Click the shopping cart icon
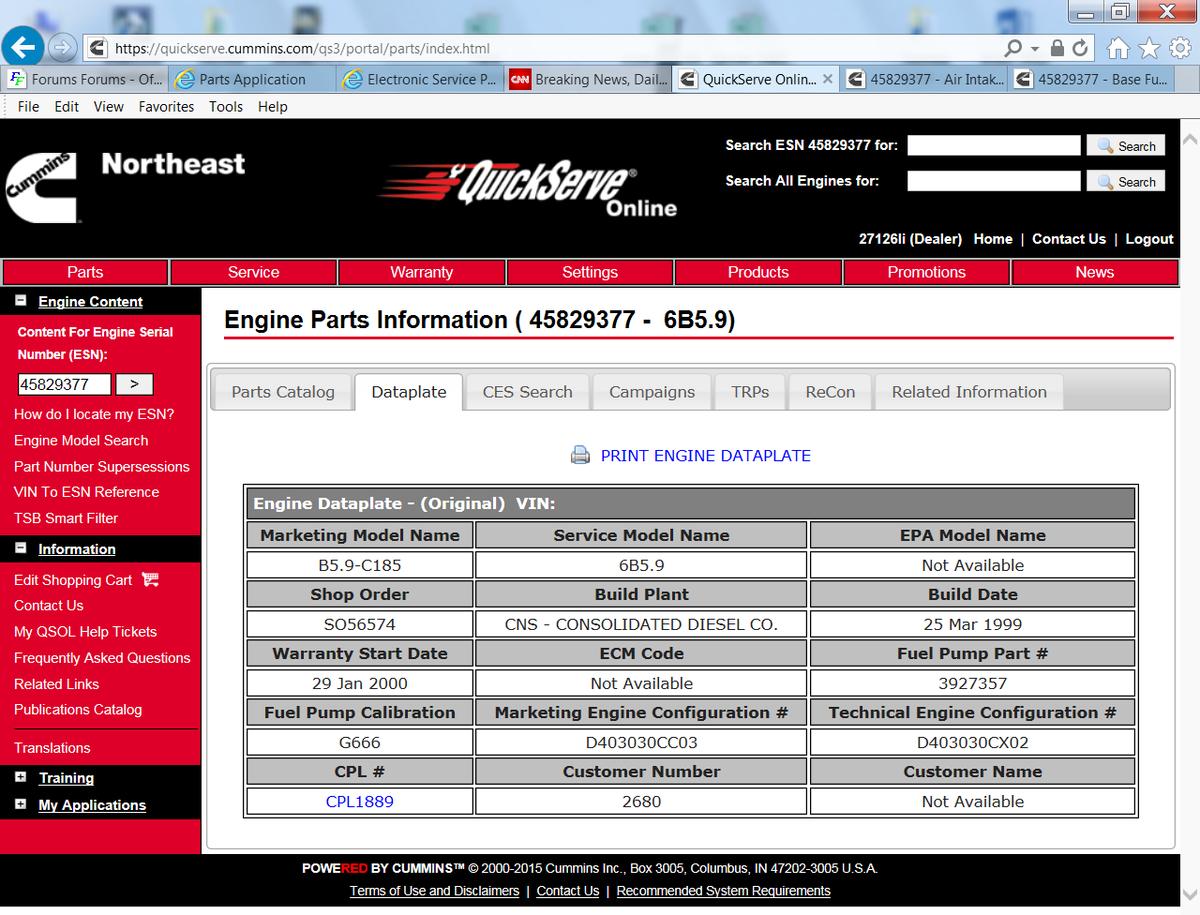Image resolution: width=1200 pixels, height=915 pixels. point(151,580)
